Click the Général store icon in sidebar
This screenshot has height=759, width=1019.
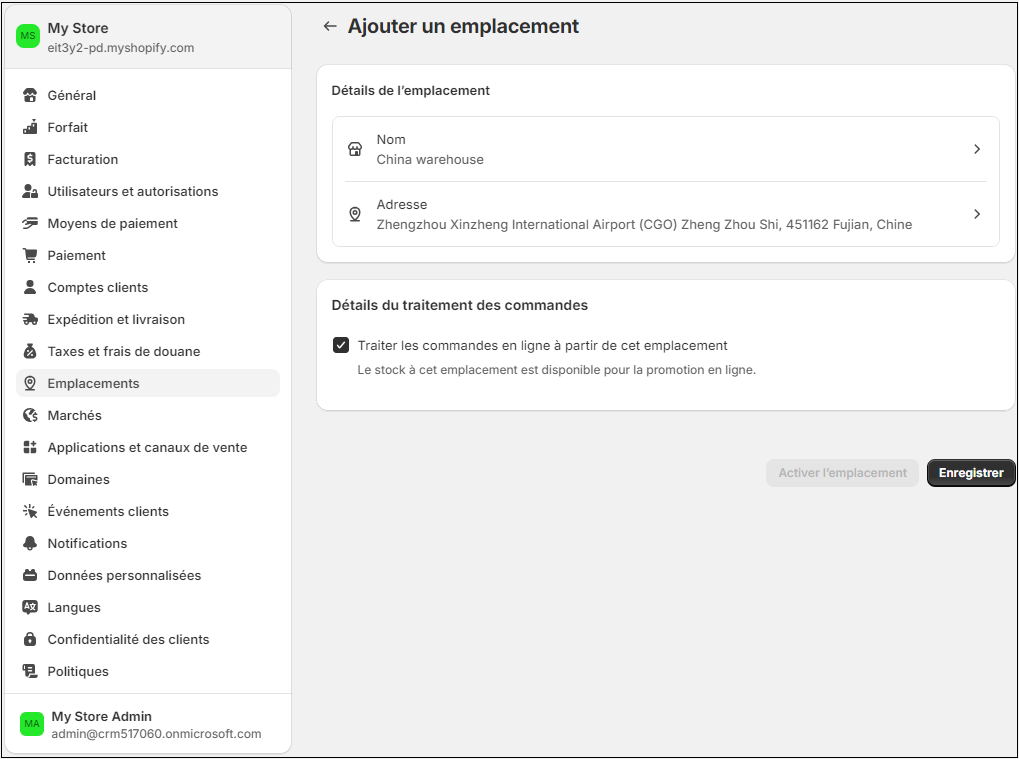point(30,96)
